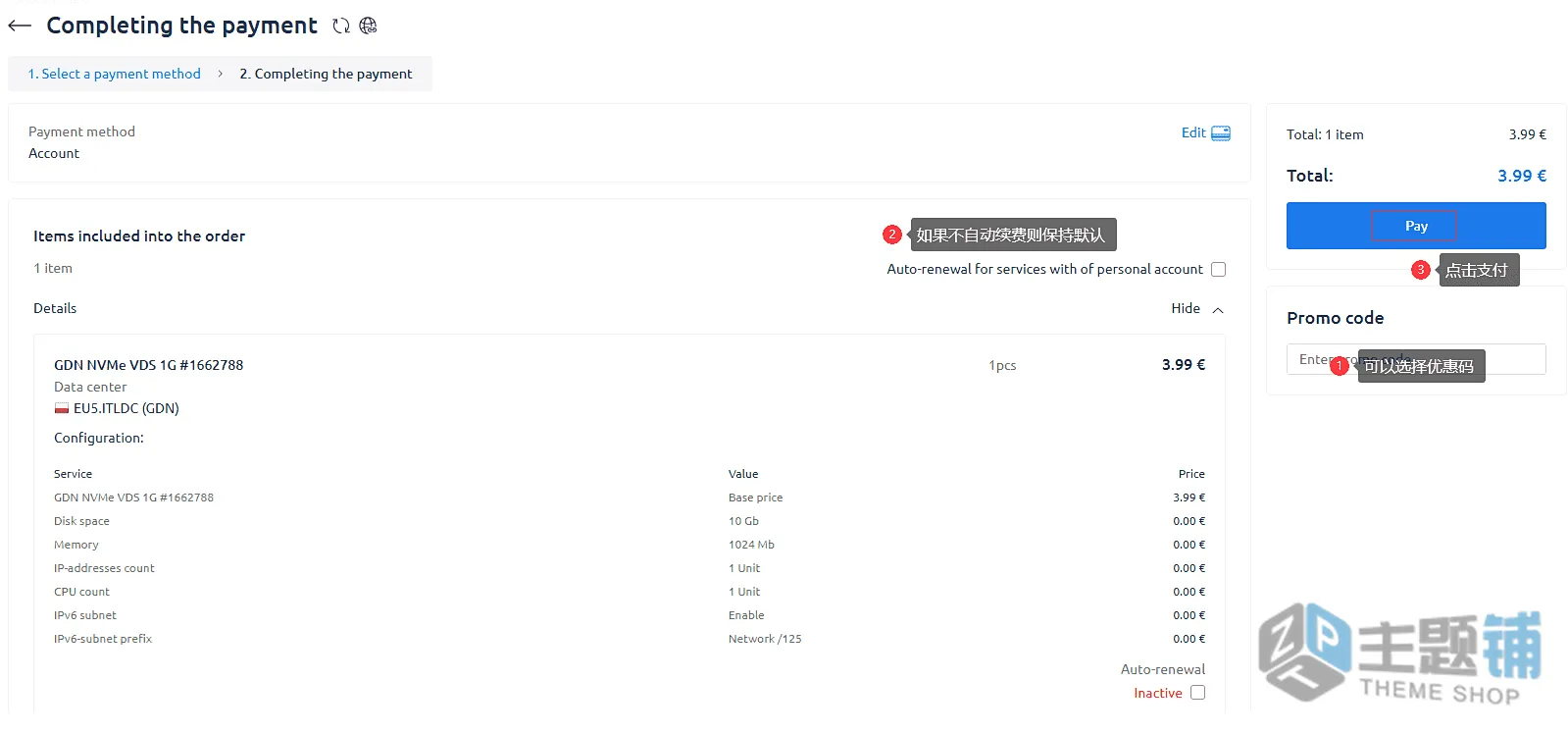
Task: Click the '1024 Mb' memory value
Action: [x=751, y=545]
